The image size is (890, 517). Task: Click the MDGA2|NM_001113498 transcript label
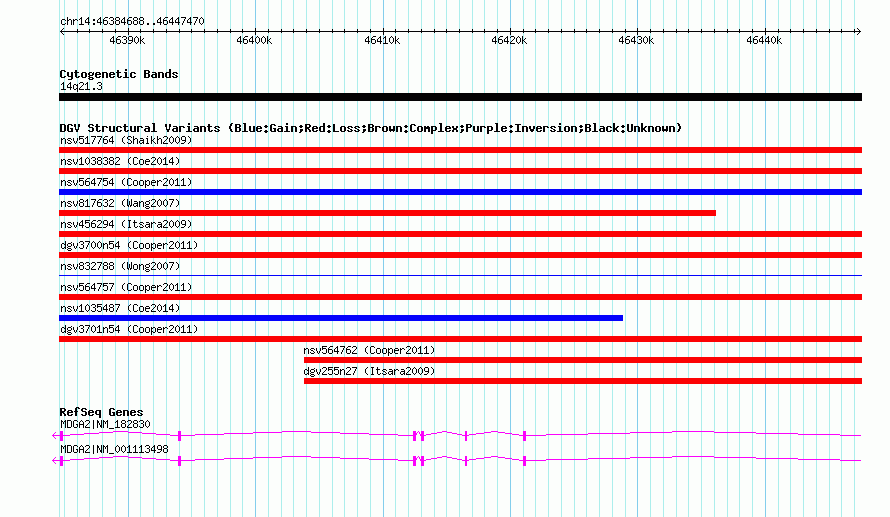[114, 449]
